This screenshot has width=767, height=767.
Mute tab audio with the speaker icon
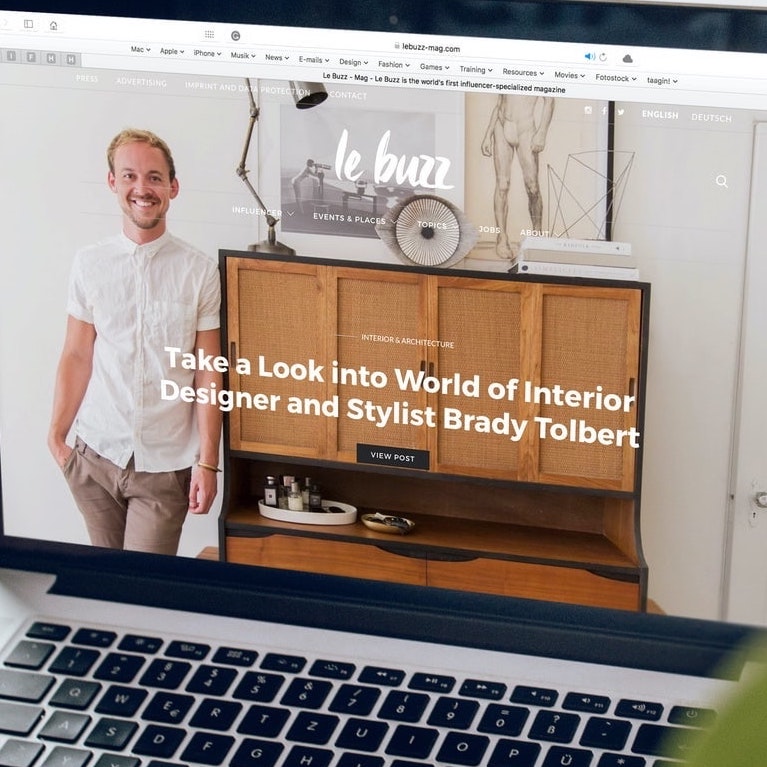[589, 57]
